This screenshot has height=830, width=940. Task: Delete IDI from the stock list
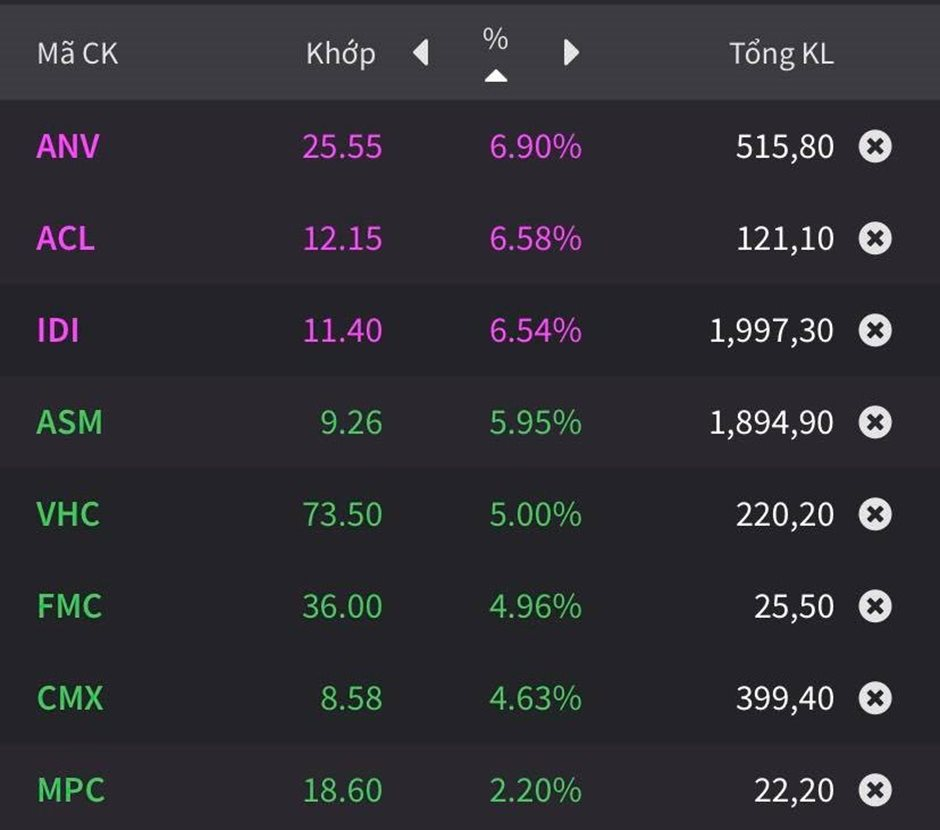[875, 331]
